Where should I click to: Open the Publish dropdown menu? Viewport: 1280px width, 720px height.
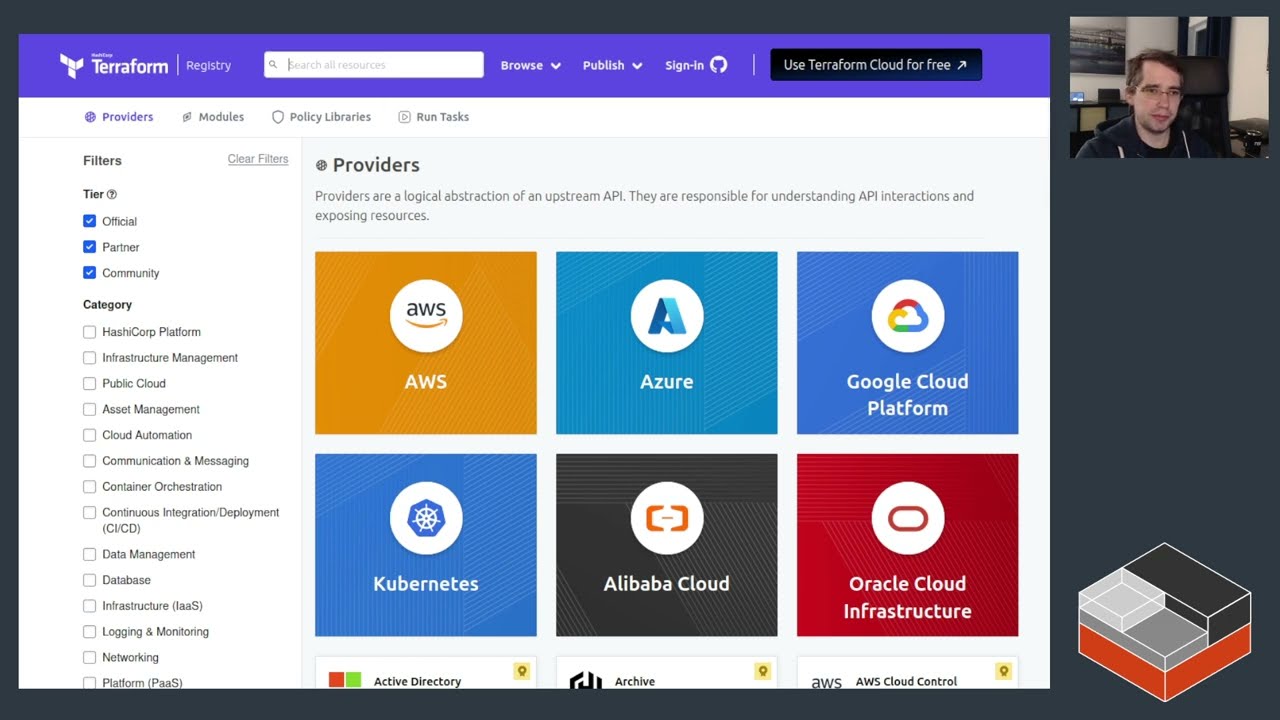pos(612,65)
